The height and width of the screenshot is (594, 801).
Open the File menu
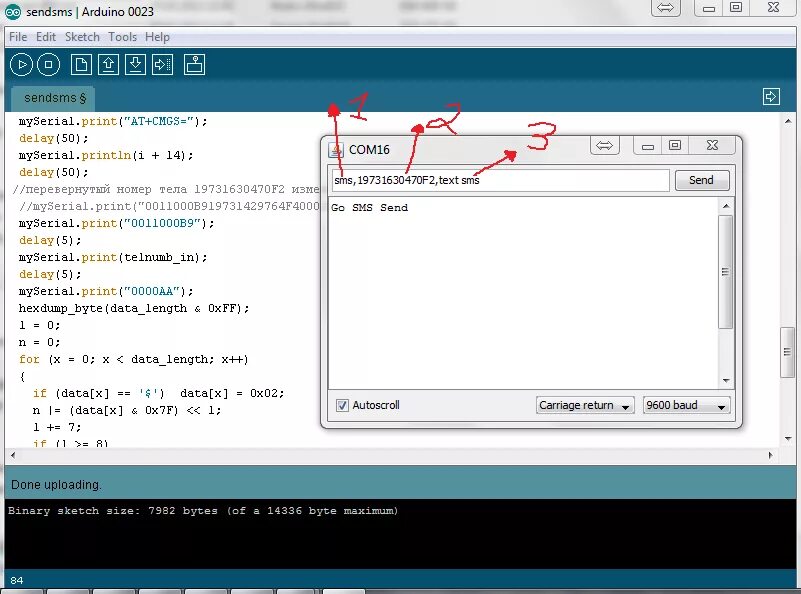18,37
